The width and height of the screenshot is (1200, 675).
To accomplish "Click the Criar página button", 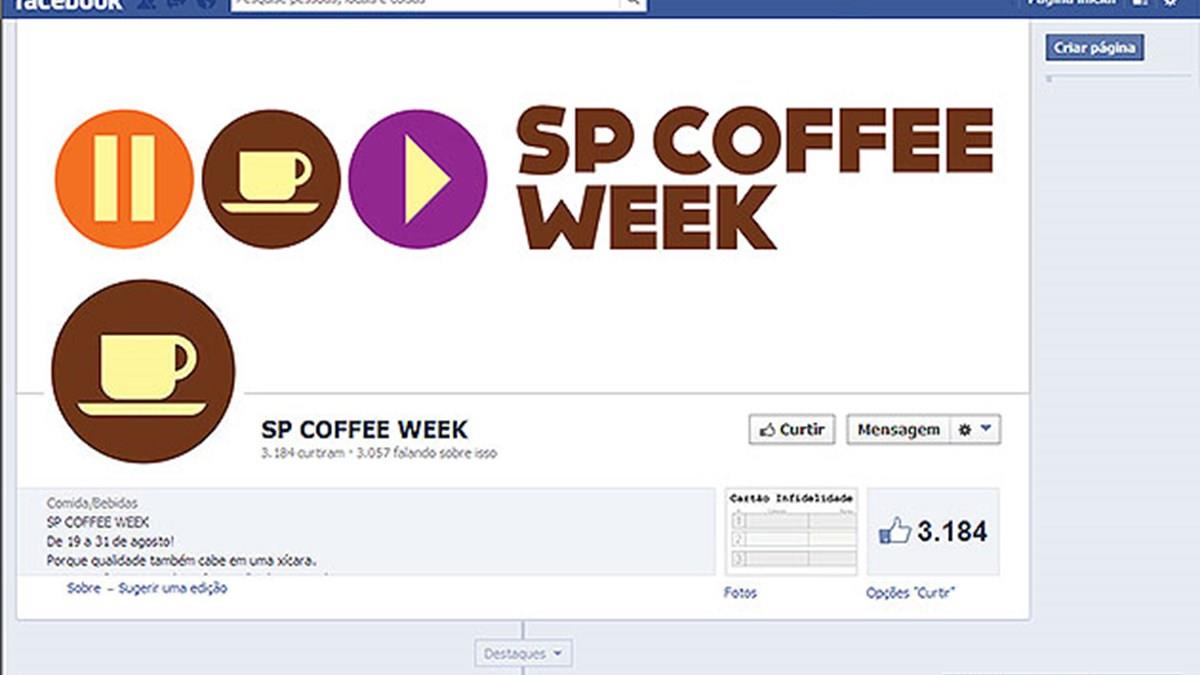I will point(1095,48).
